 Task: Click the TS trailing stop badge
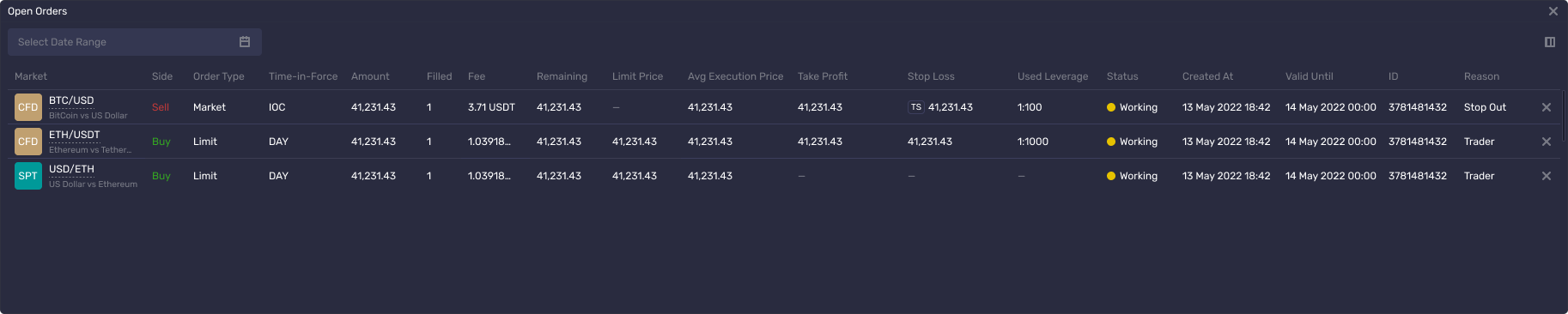[x=916, y=107]
